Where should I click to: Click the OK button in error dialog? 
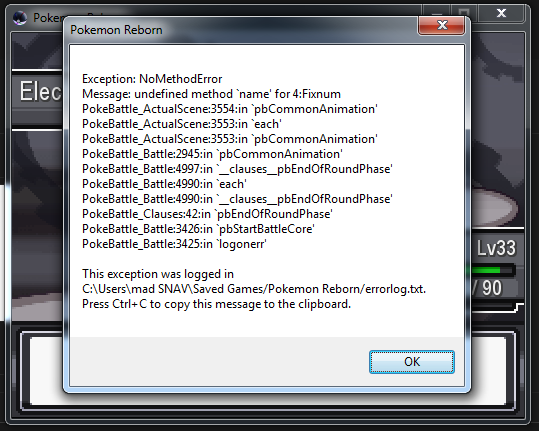pos(411,362)
